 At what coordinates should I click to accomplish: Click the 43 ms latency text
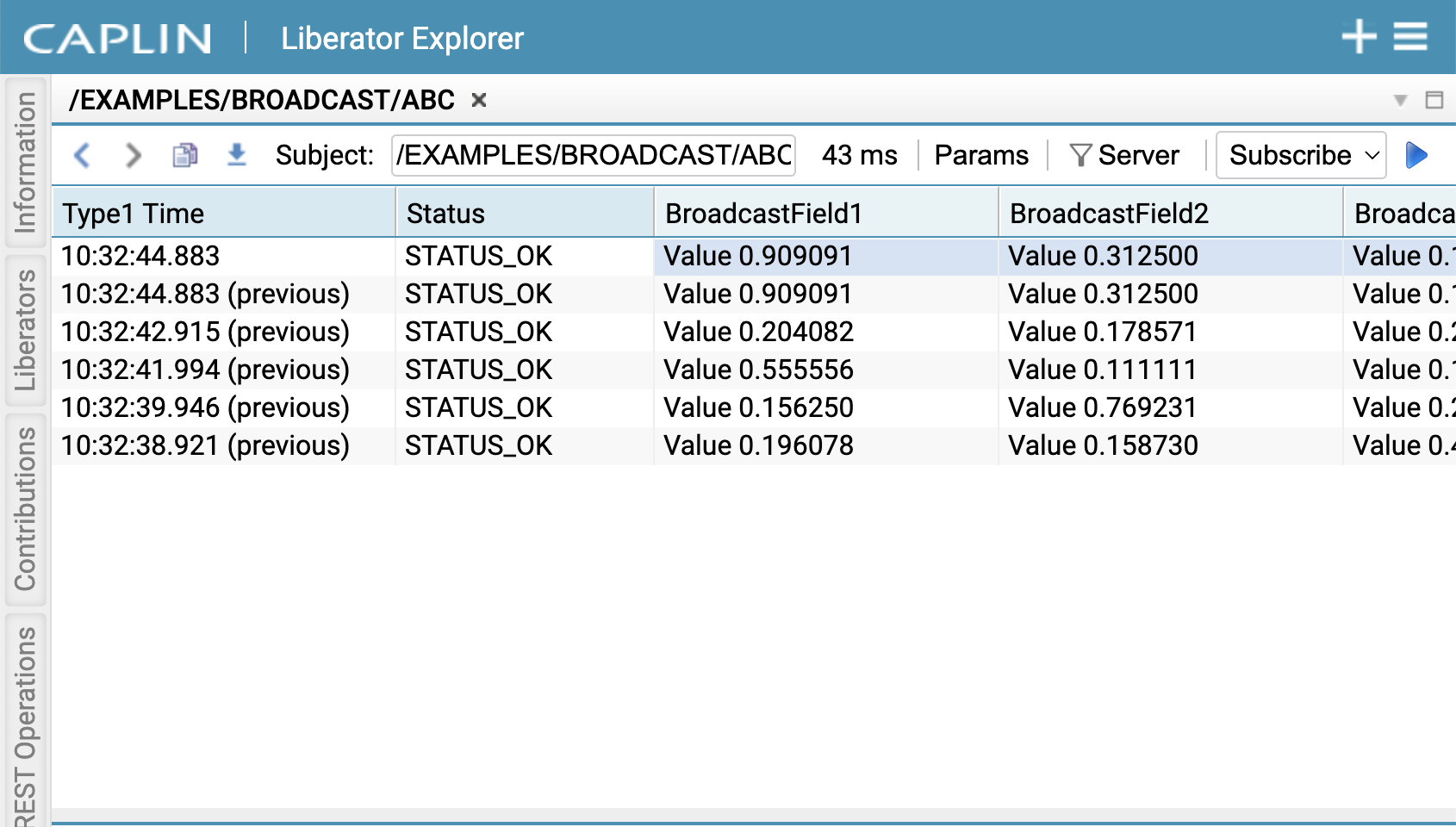(x=859, y=155)
